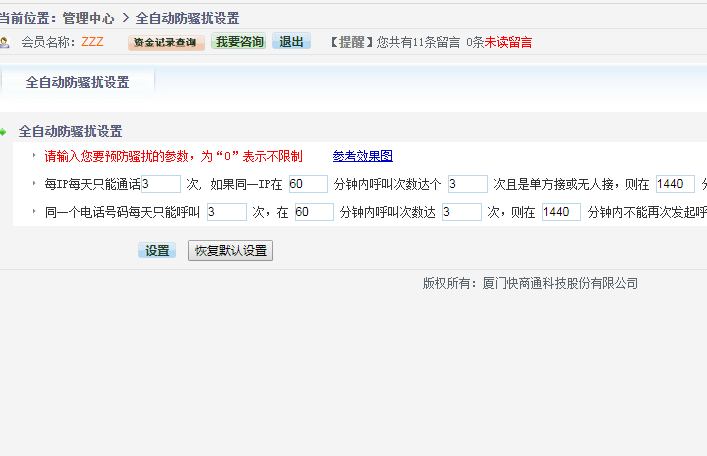Click the 我要咨询 consult button
The width and height of the screenshot is (707, 456).
[x=239, y=42]
